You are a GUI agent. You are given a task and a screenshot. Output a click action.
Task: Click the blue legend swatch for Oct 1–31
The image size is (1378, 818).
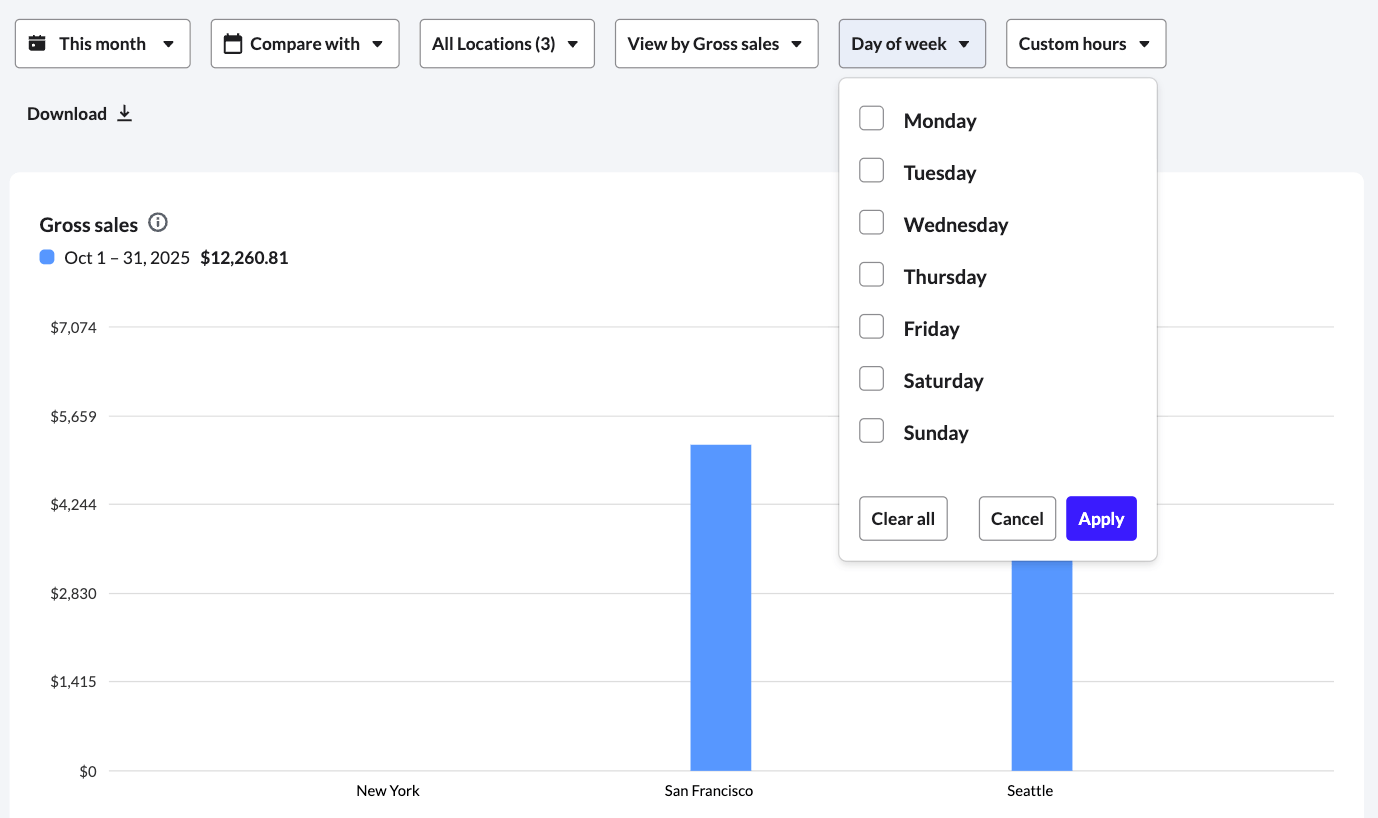46,257
